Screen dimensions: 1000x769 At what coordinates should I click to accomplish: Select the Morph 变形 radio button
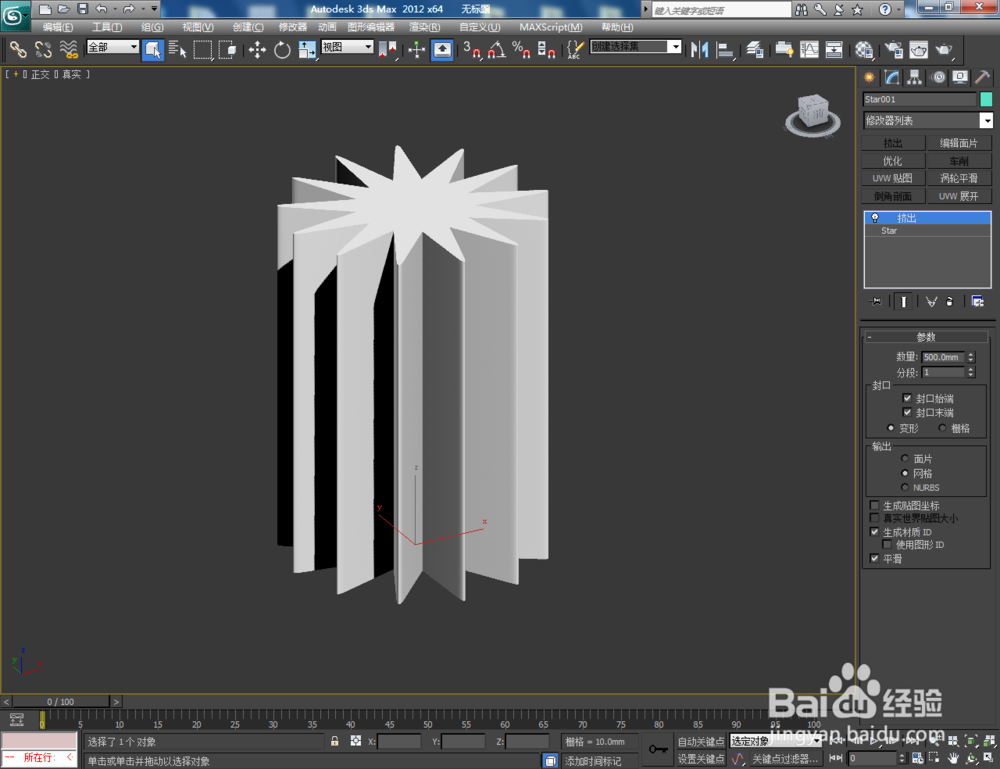click(x=890, y=428)
